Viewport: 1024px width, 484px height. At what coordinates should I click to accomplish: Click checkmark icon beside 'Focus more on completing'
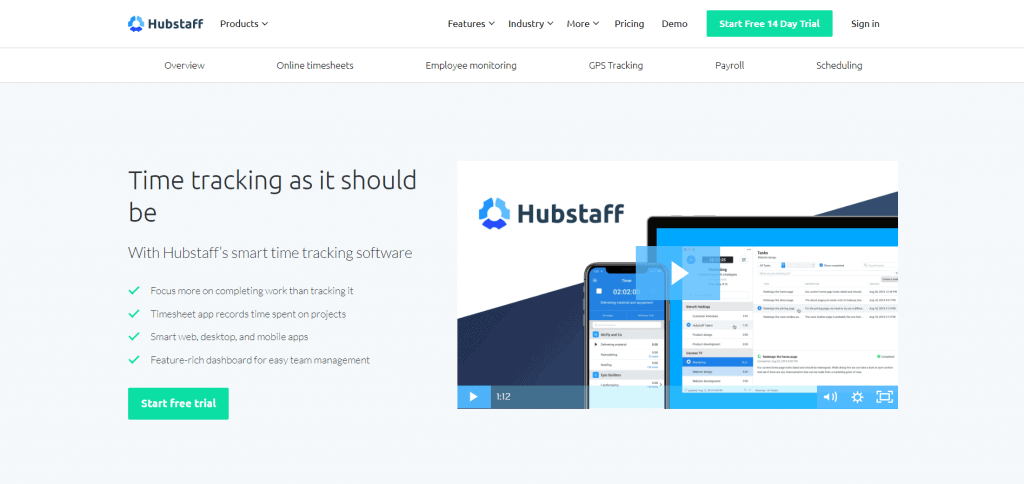[134, 290]
